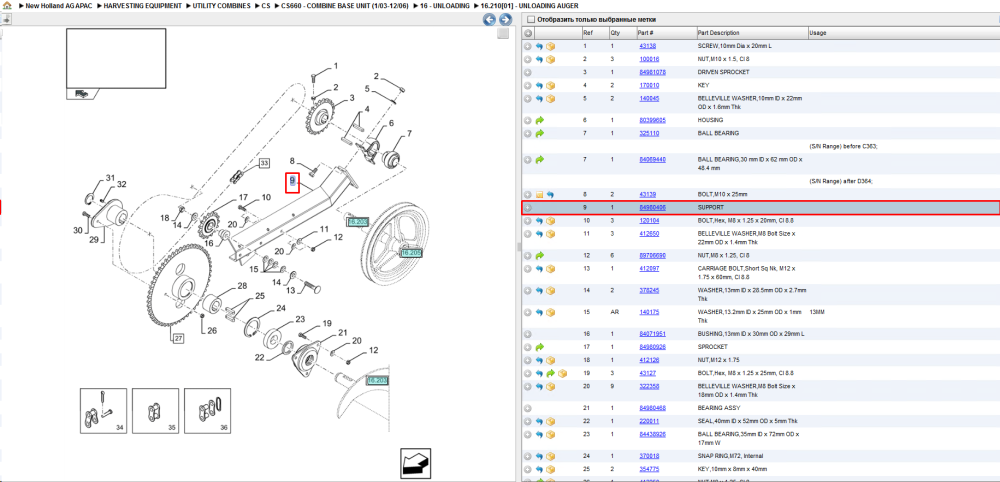Image resolution: width=1000 pixels, height=482 pixels.
Task: Click green arrow on SPROCKET row 17
Action: click(540, 347)
